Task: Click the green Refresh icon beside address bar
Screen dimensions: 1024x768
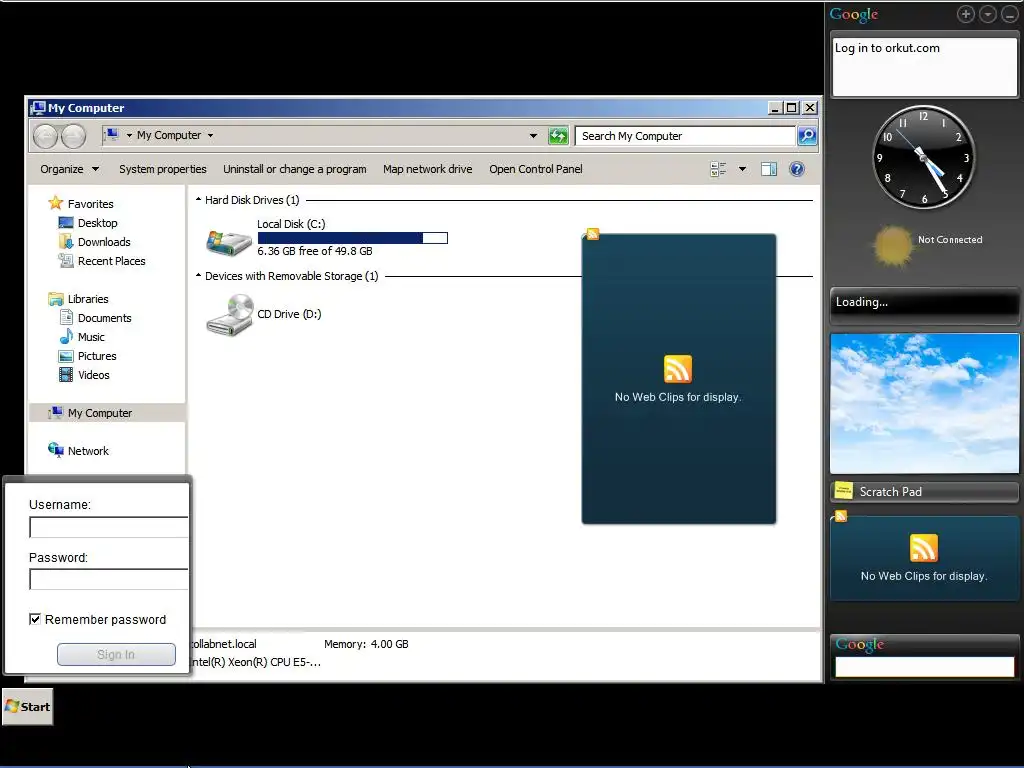Action: click(x=558, y=136)
